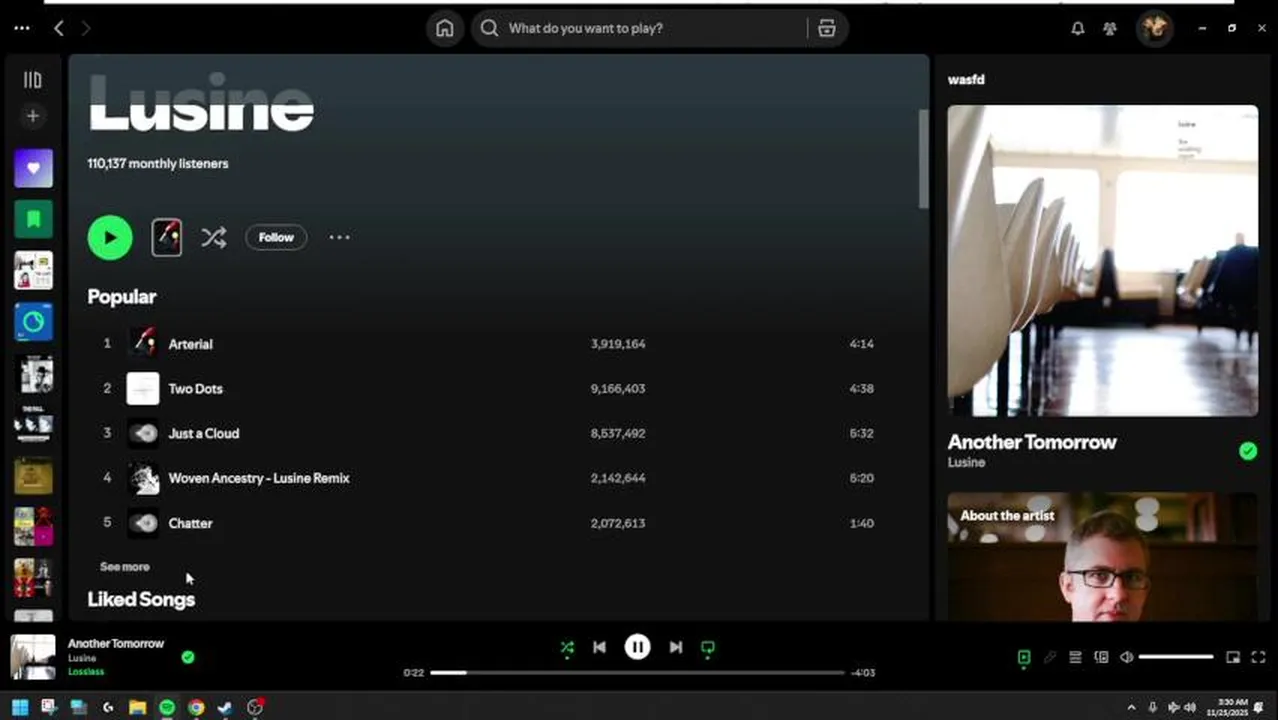
Task: Open the Windows Start menu
Action: click(x=20, y=707)
